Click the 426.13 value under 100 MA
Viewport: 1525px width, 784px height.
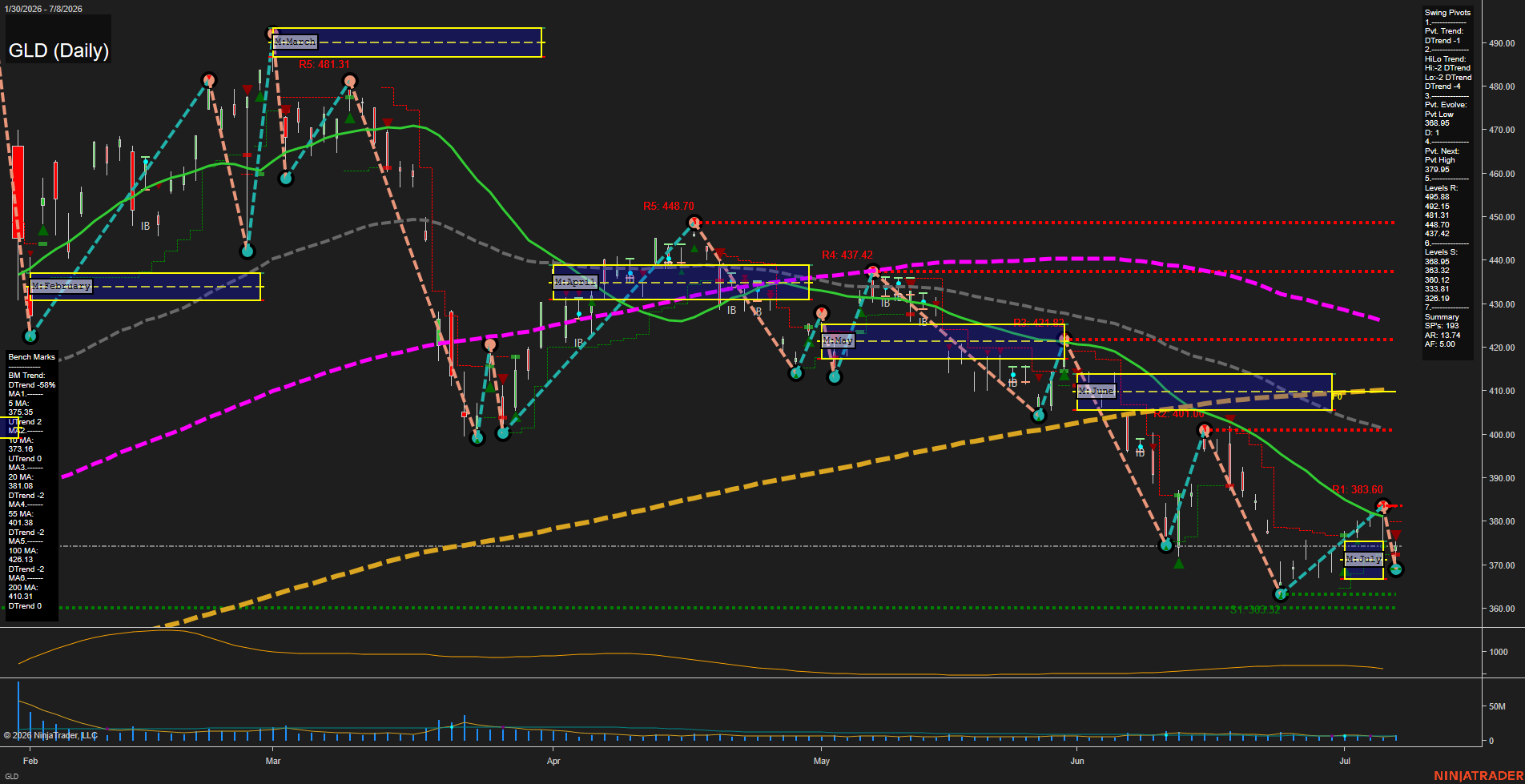click(x=21, y=560)
